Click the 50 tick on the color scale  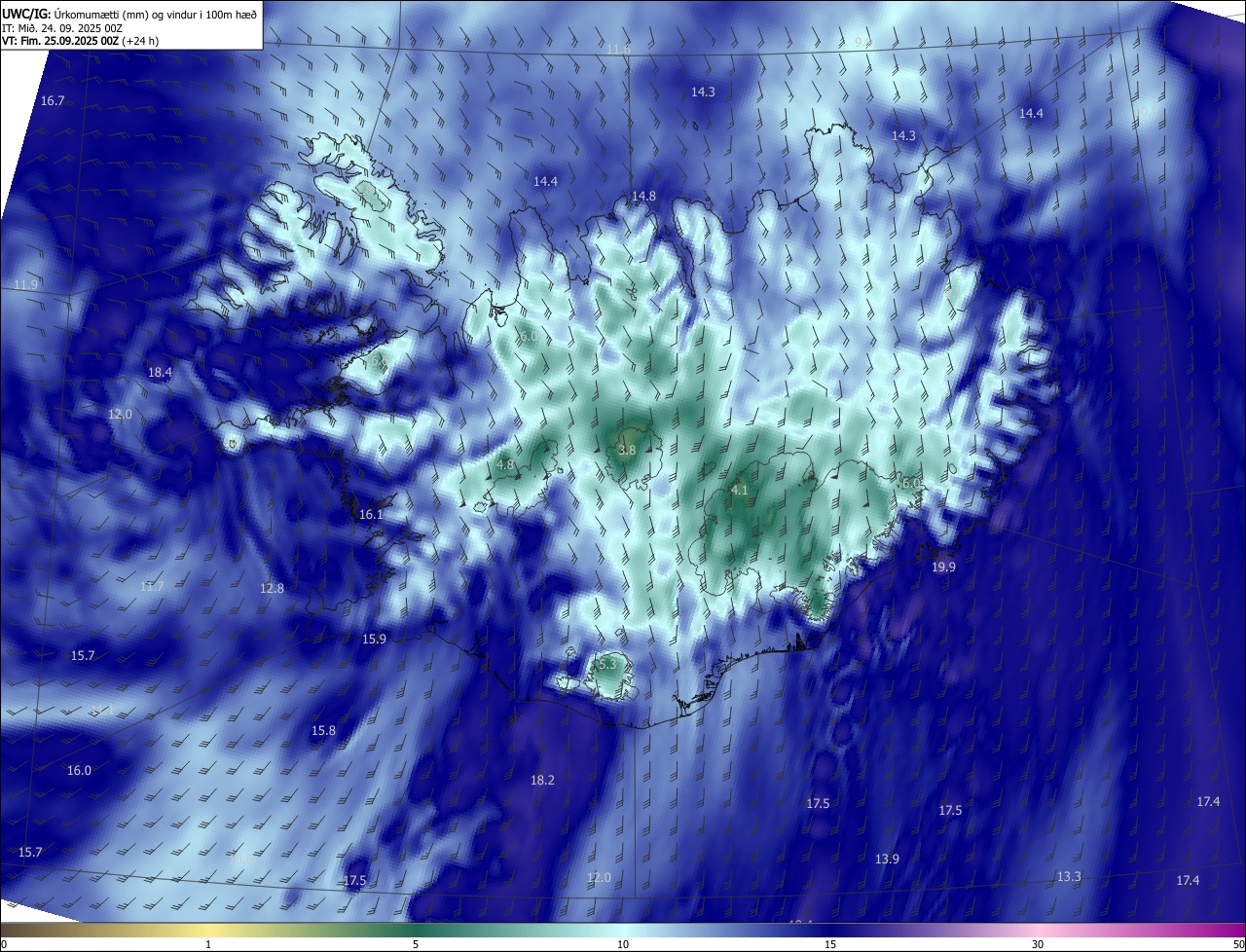point(1238,944)
